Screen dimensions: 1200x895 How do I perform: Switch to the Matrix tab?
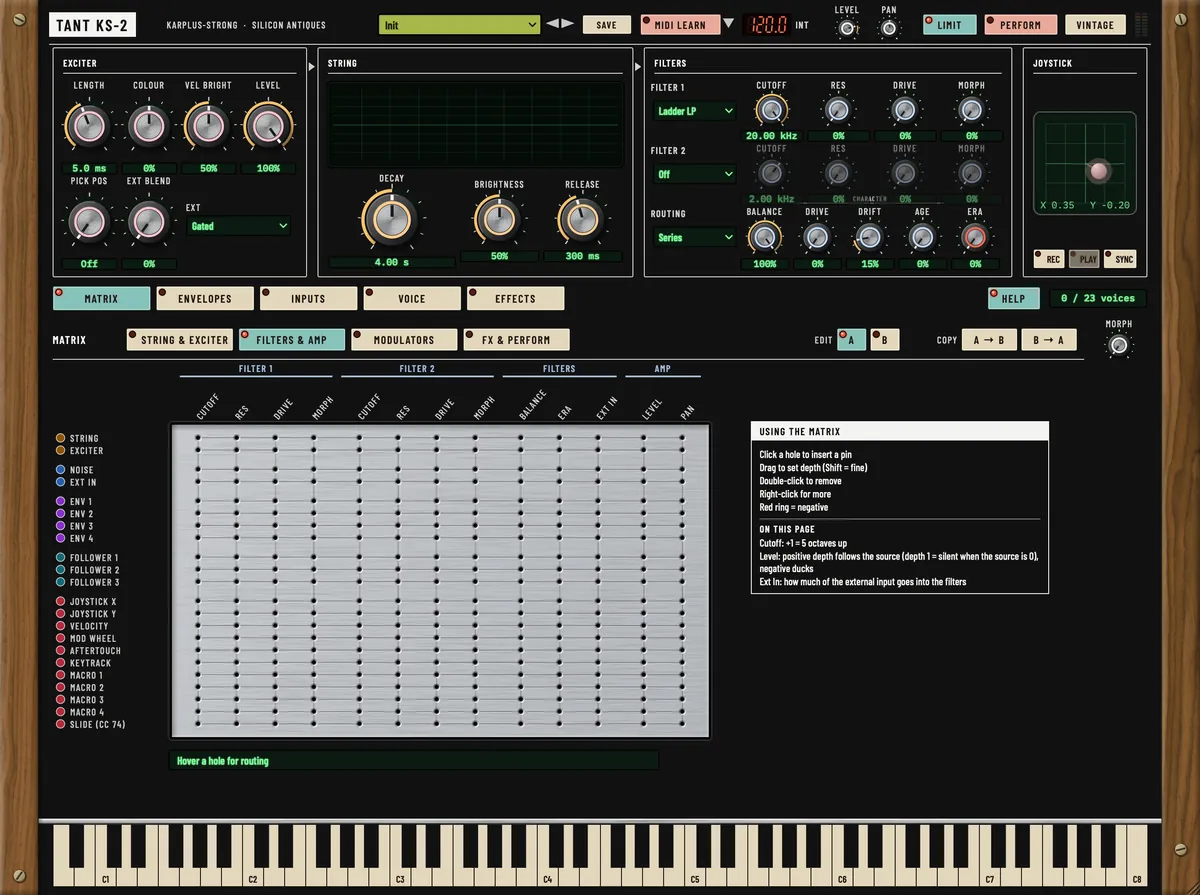click(102, 298)
